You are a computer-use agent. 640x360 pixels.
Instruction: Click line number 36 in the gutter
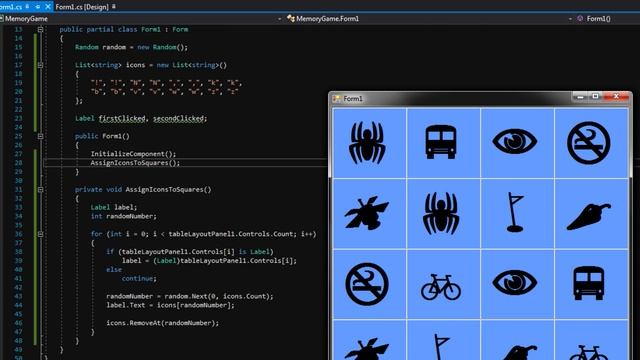18,234
